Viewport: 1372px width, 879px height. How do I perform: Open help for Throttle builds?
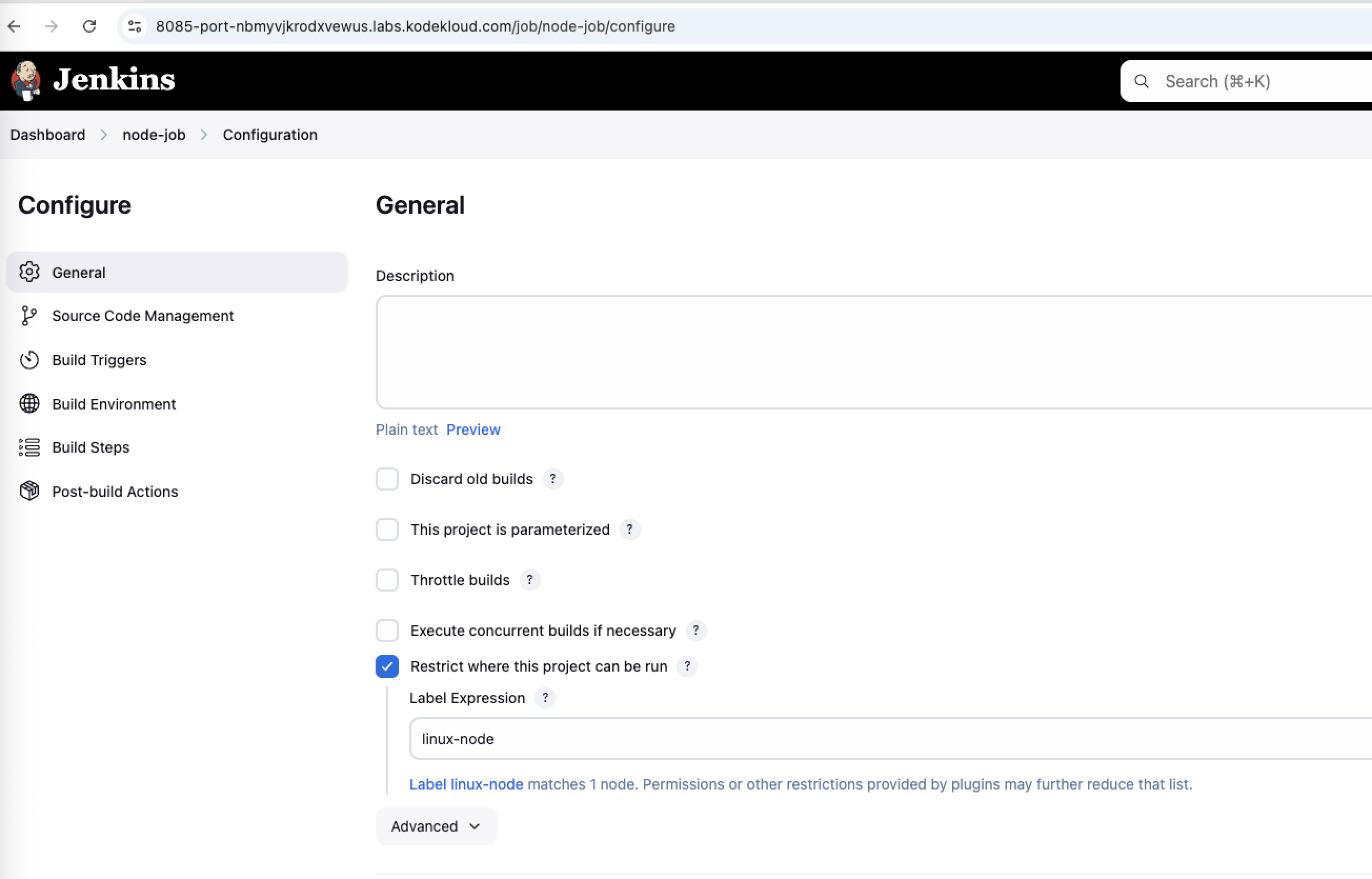[x=530, y=580]
